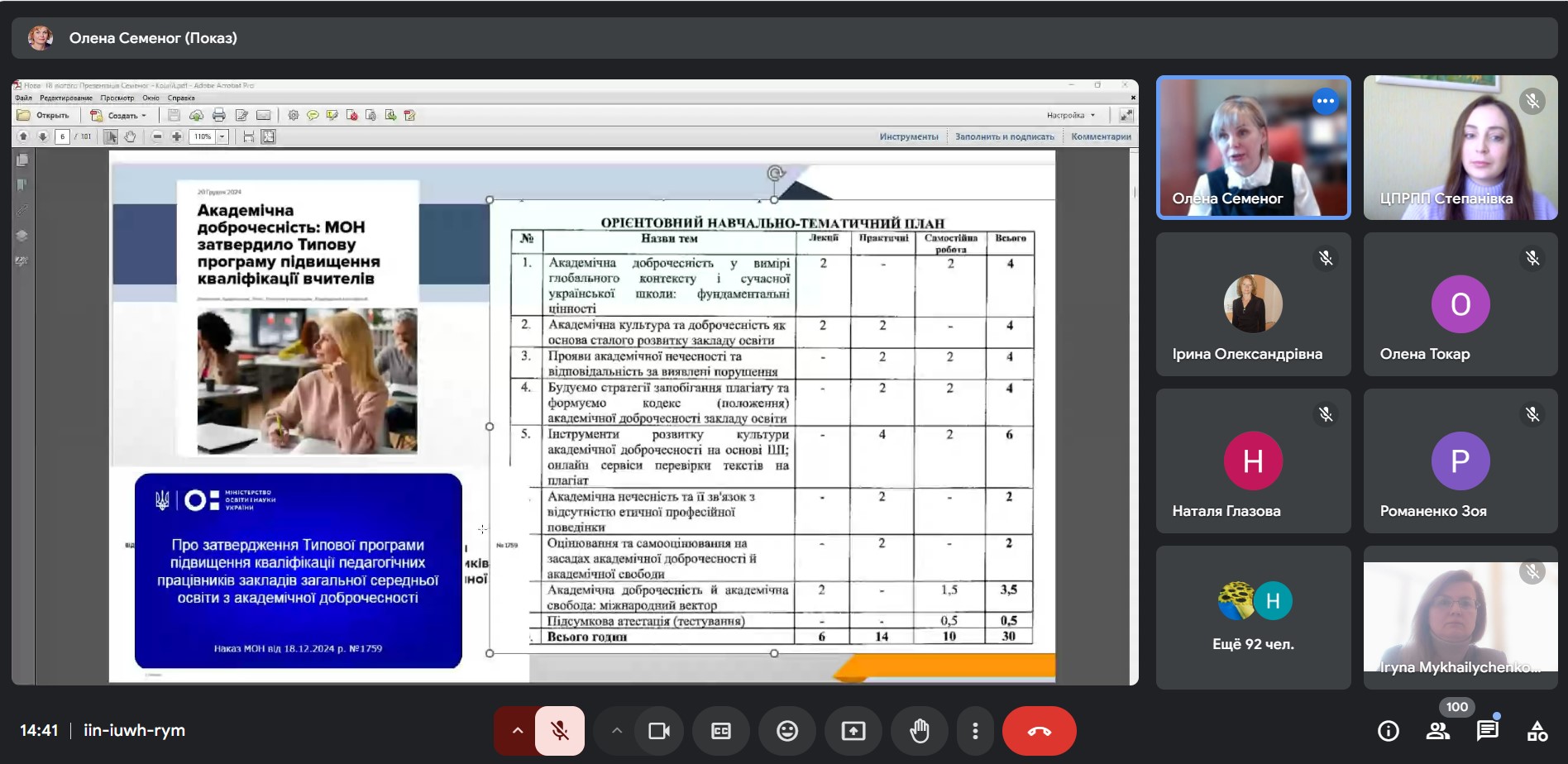Click the email envelope icon

click(x=264, y=115)
